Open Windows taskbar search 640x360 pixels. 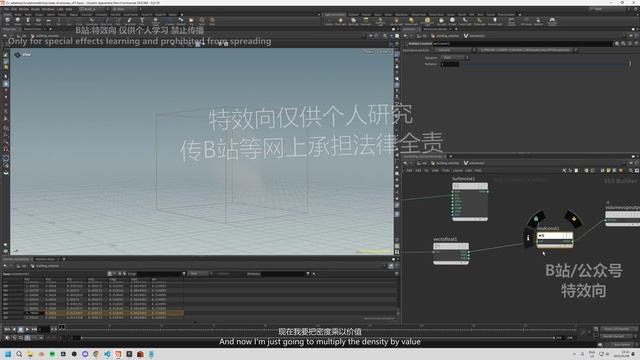(x=19, y=354)
